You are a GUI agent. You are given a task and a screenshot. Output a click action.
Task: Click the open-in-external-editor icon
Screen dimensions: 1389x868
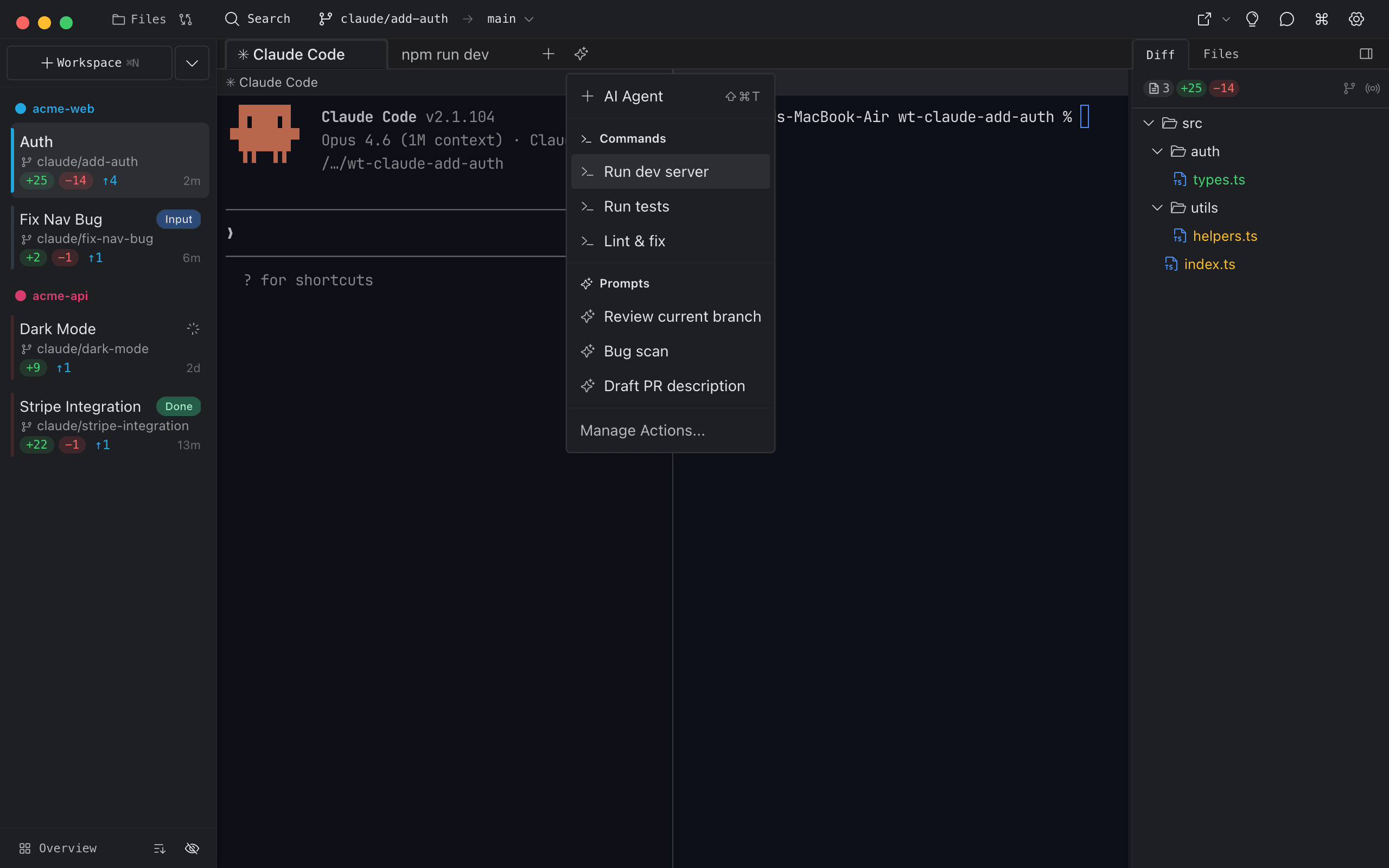(1204, 19)
